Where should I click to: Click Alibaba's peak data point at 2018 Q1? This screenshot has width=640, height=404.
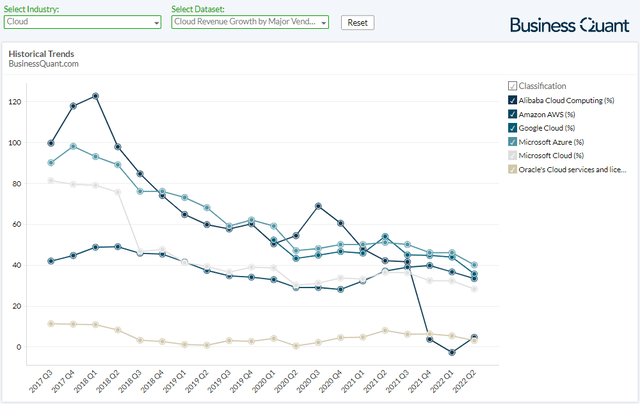(x=95, y=96)
